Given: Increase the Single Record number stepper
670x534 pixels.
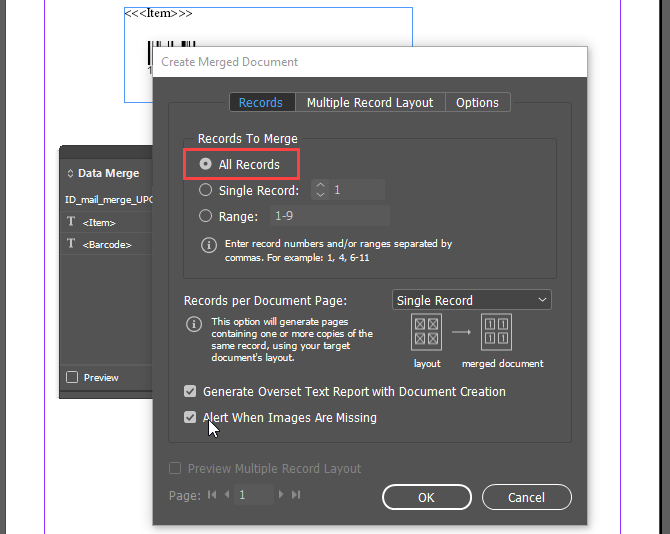Looking at the screenshot, I should [320, 186].
